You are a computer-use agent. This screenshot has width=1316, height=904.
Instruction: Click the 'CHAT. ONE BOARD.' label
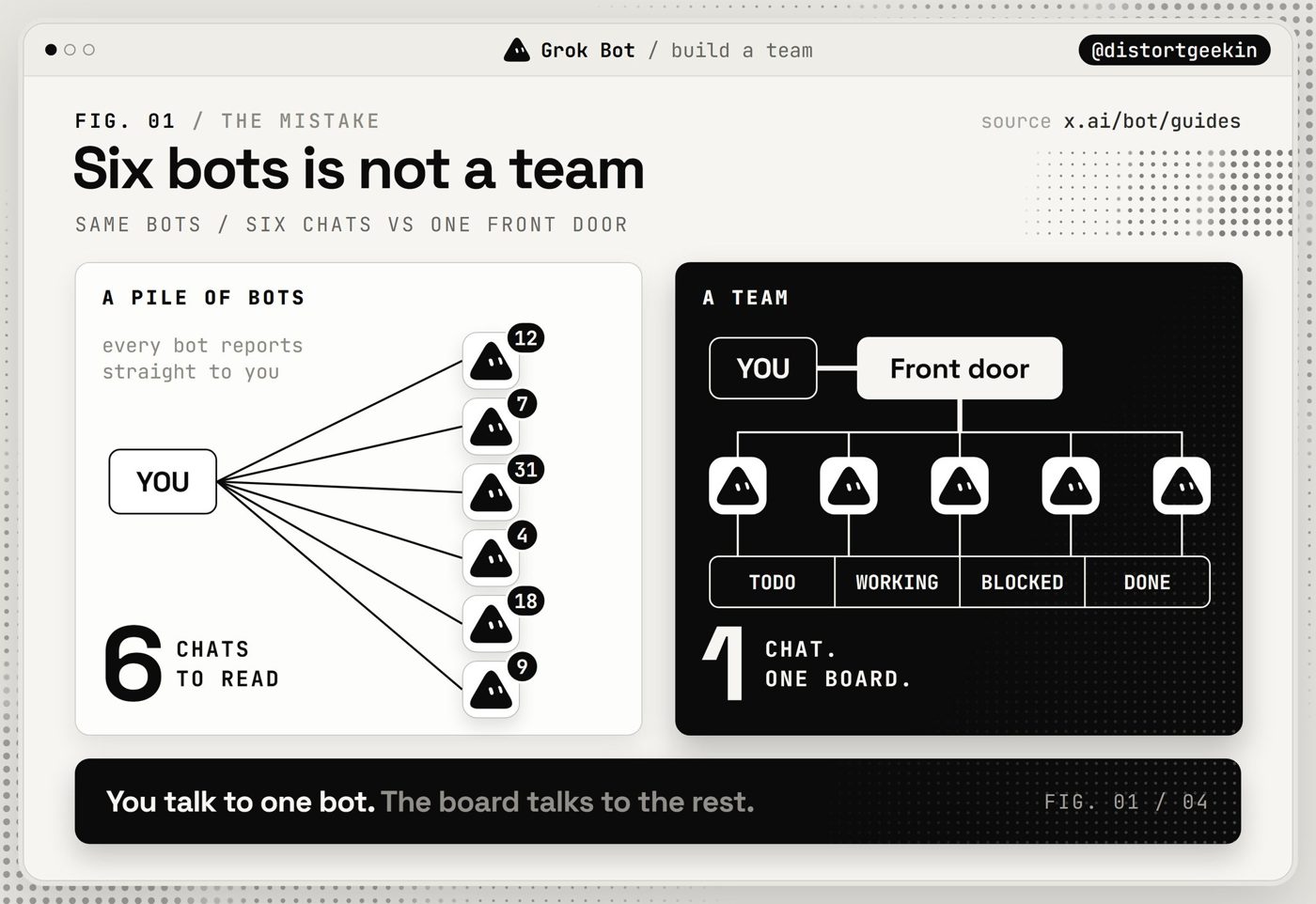[x=838, y=664]
